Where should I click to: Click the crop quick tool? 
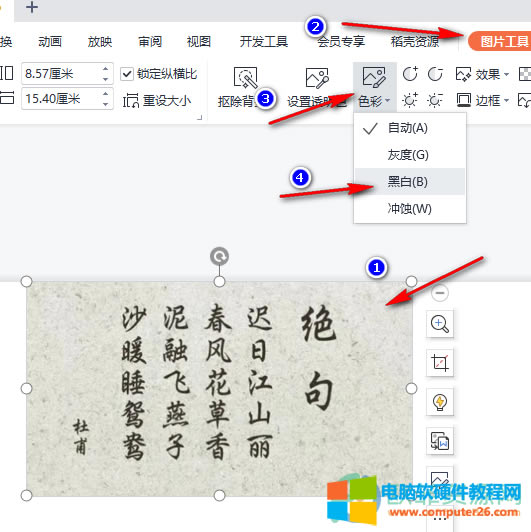coord(440,363)
